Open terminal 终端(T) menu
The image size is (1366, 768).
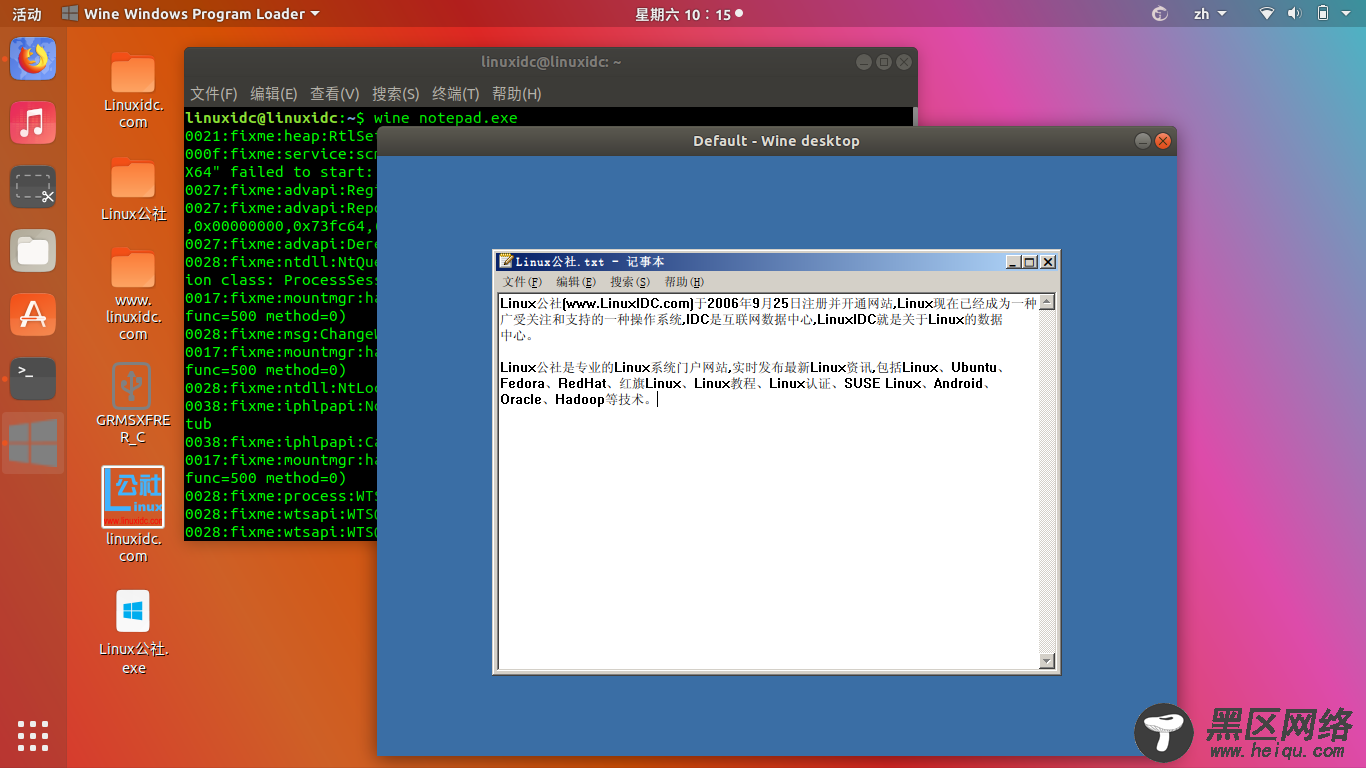[x=456, y=93]
